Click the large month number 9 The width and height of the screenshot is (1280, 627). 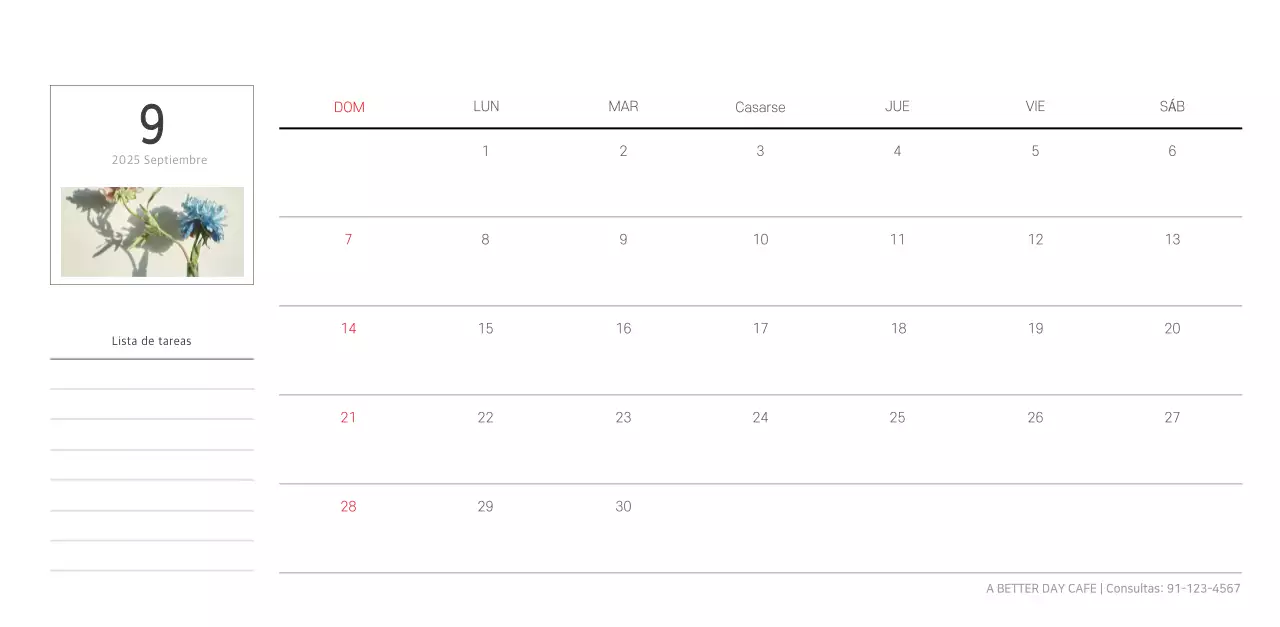click(x=151, y=125)
